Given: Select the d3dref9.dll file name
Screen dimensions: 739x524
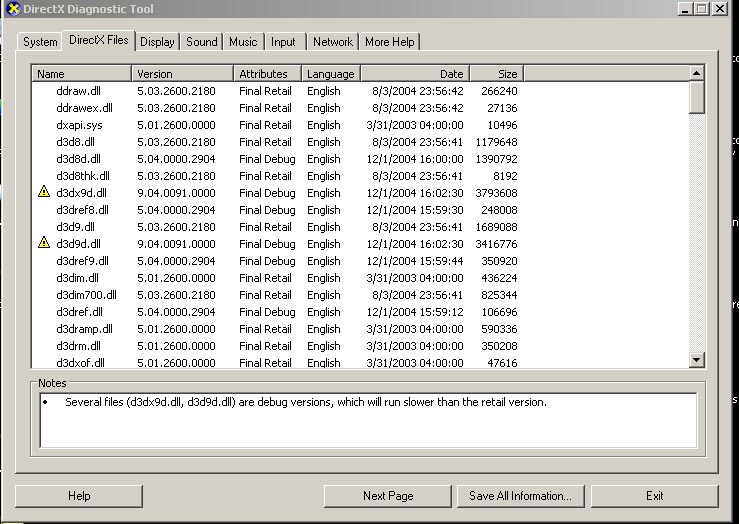Looking at the screenshot, I should 82,261.
